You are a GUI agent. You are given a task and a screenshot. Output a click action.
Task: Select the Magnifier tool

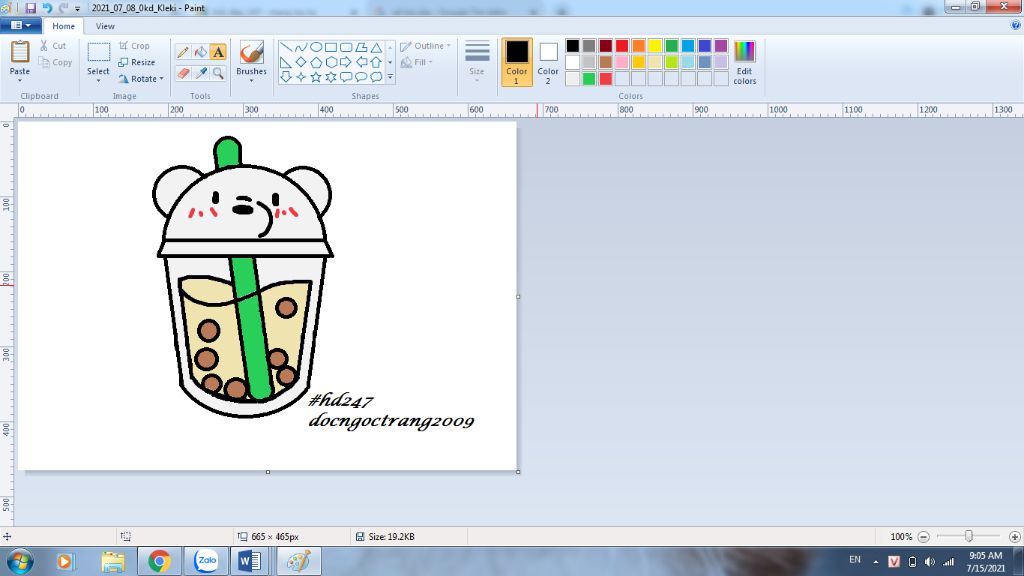[218, 73]
